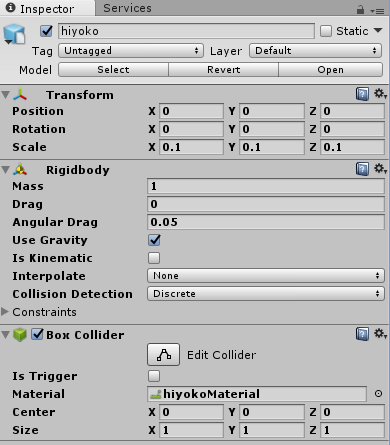
Task: Click the Scale Y field
Action: [x=272, y=147]
